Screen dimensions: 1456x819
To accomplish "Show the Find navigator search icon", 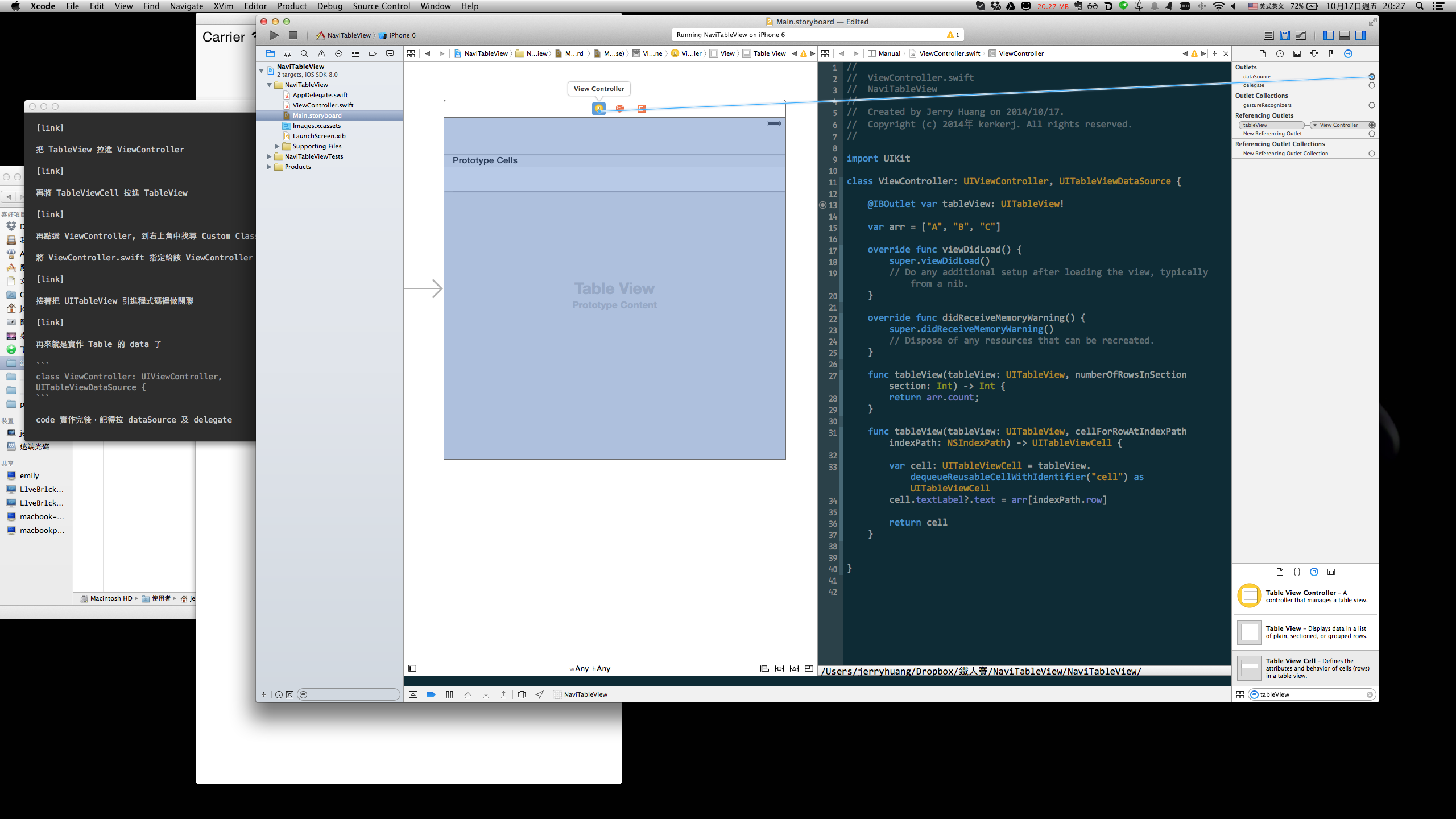I will [x=304, y=53].
